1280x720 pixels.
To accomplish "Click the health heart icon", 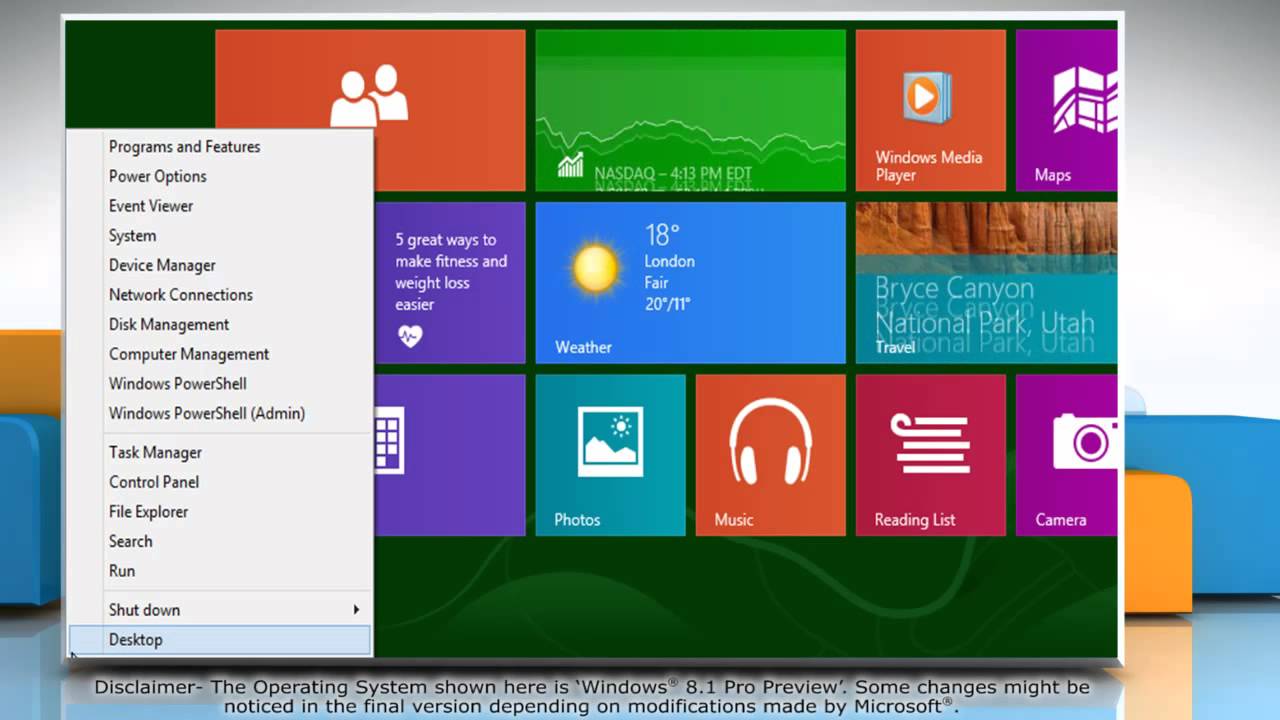I will tap(410, 336).
